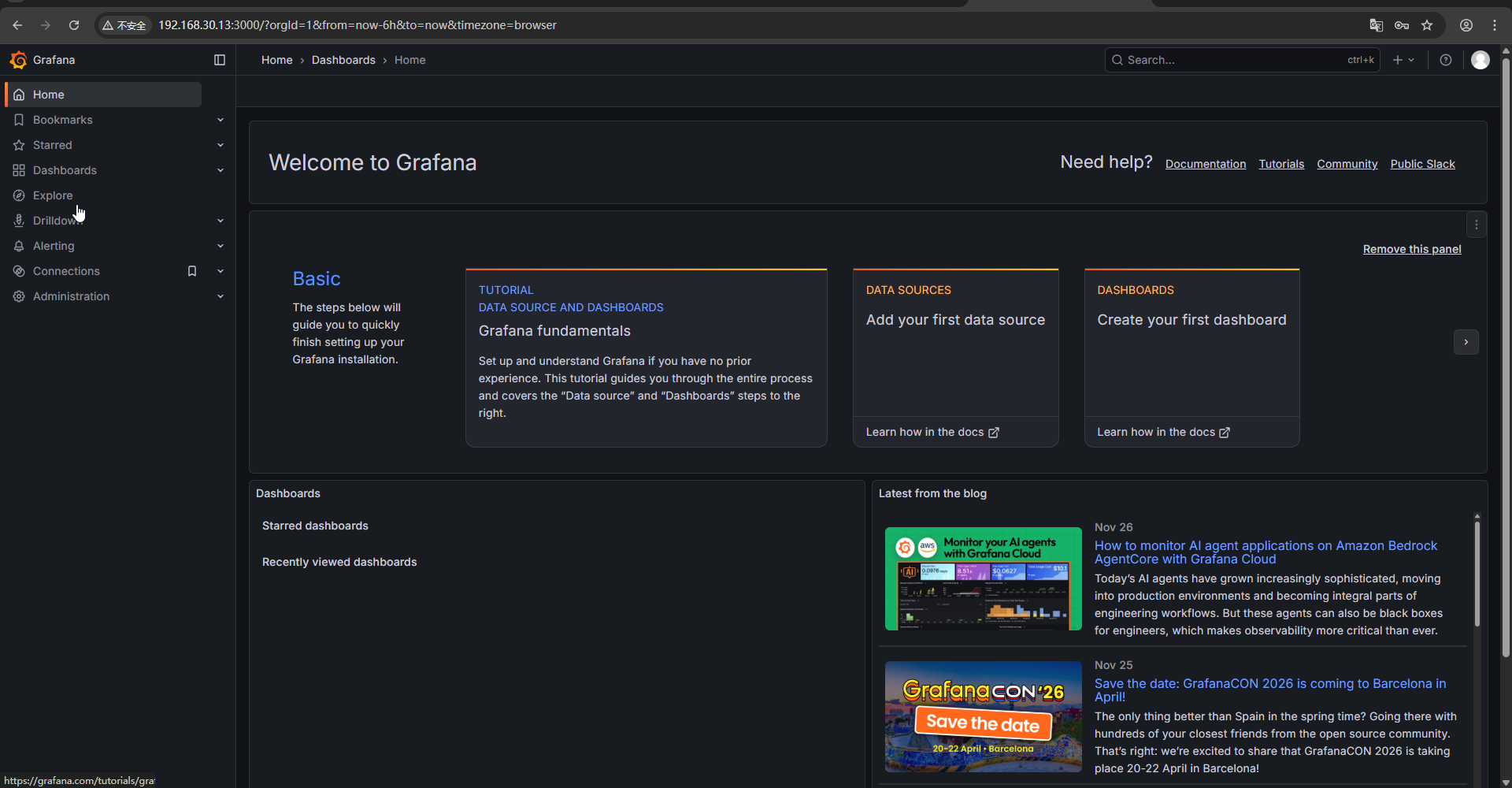Click the translate page icon
This screenshot has height=788, width=1512.
[x=1377, y=25]
